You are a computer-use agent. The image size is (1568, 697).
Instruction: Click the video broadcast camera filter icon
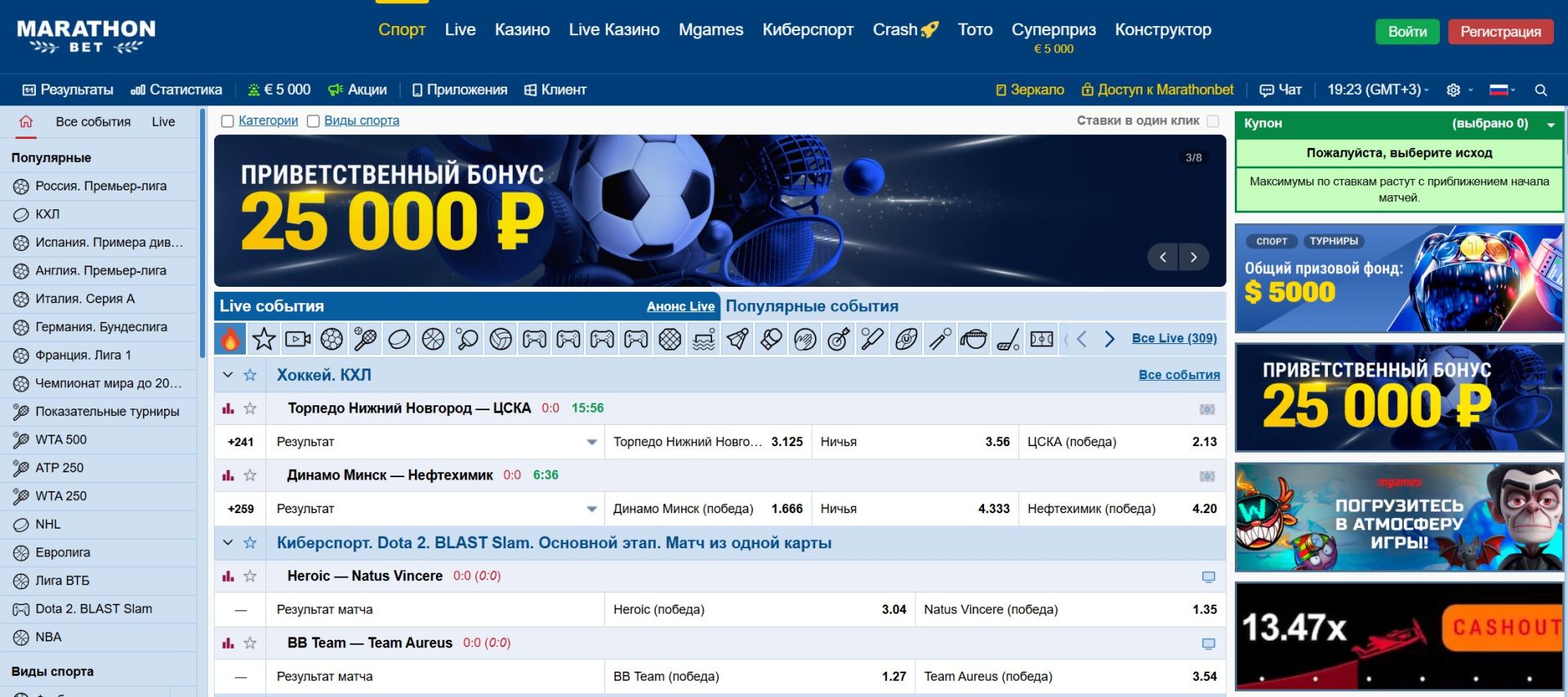[x=298, y=339]
